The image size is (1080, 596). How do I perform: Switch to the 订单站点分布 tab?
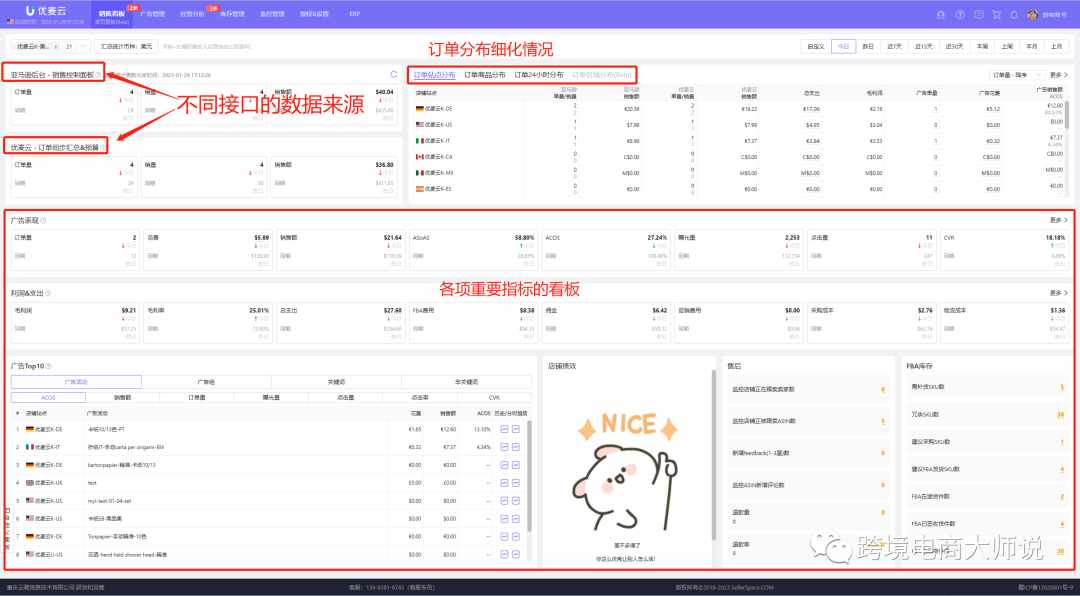pyautogui.click(x=434, y=74)
